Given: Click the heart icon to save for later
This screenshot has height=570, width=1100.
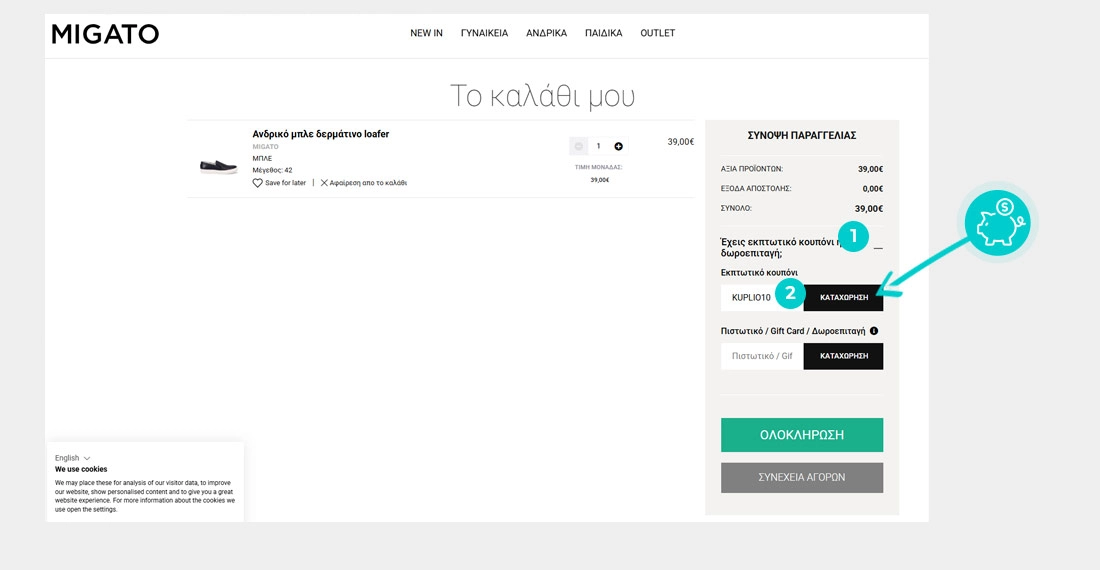Looking at the screenshot, I should tap(257, 183).
